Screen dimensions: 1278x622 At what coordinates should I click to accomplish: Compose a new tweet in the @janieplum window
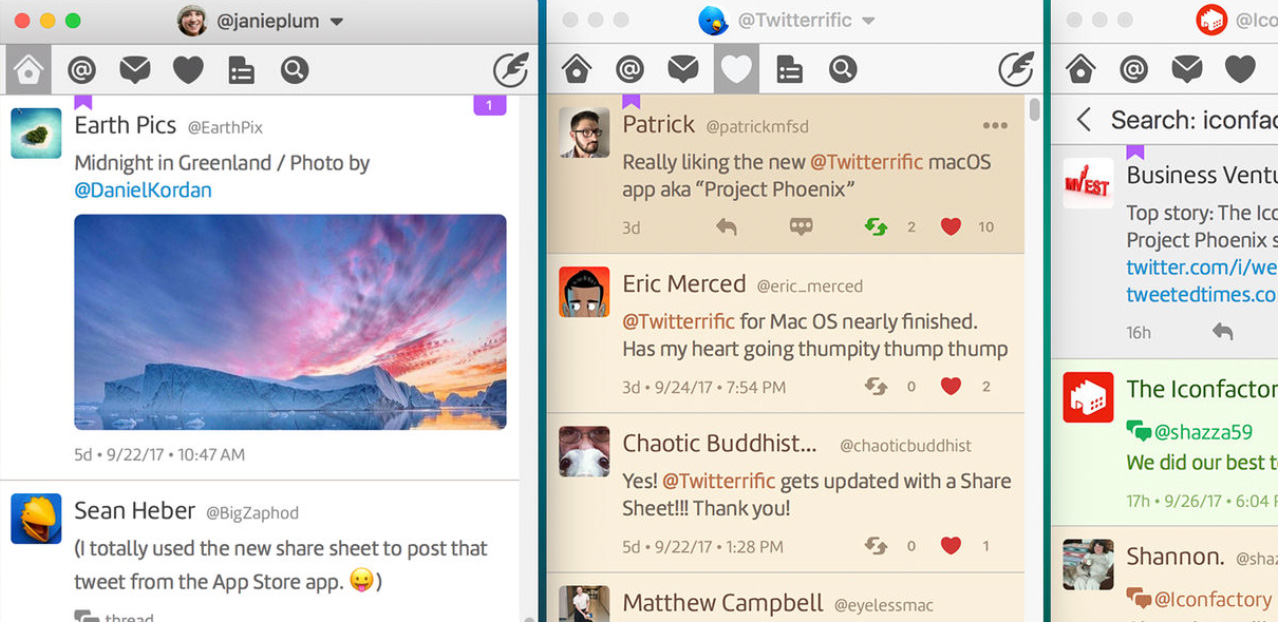click(x=511, y=70)
